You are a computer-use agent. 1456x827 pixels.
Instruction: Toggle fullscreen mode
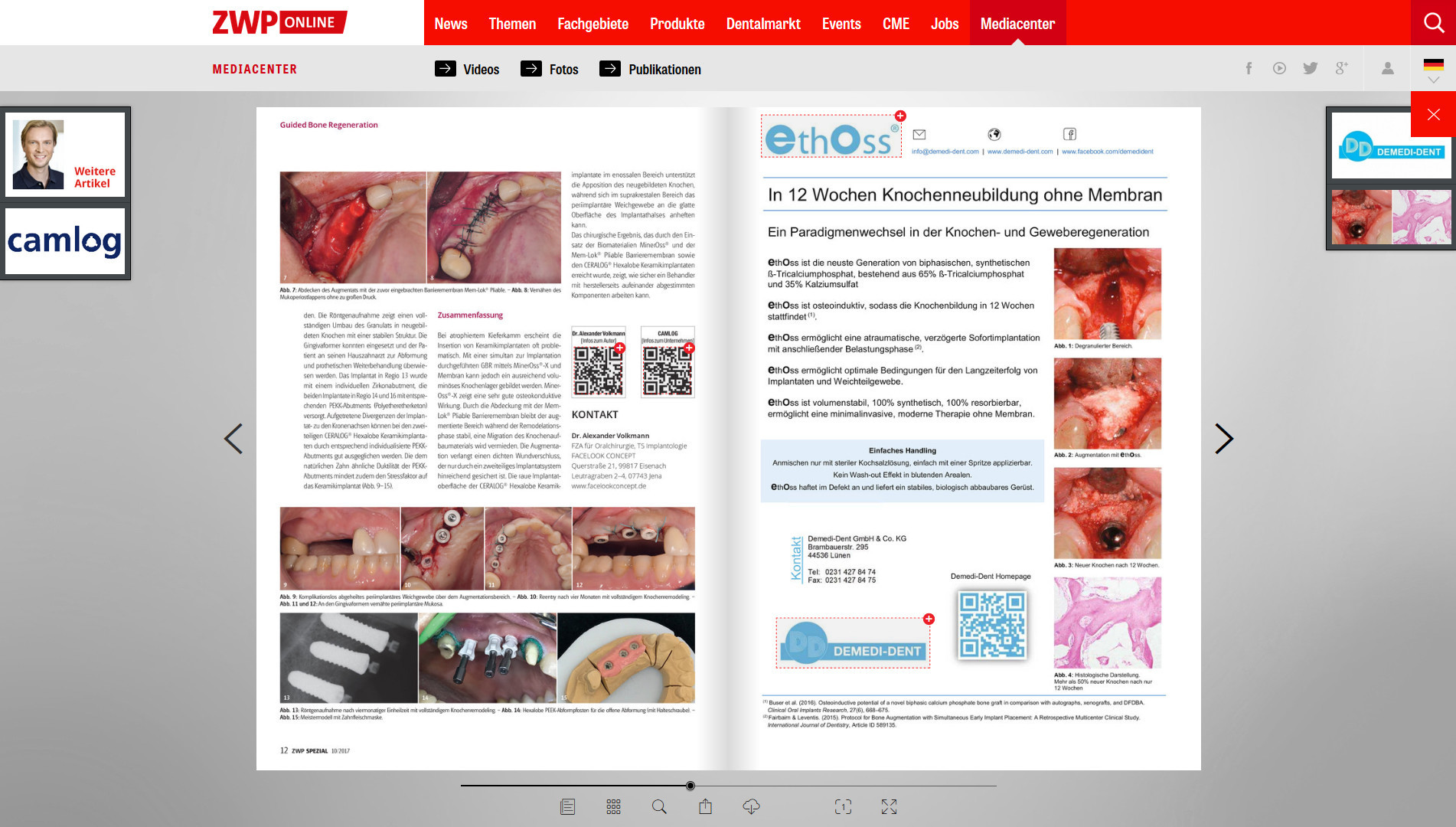tap(889, 806)
